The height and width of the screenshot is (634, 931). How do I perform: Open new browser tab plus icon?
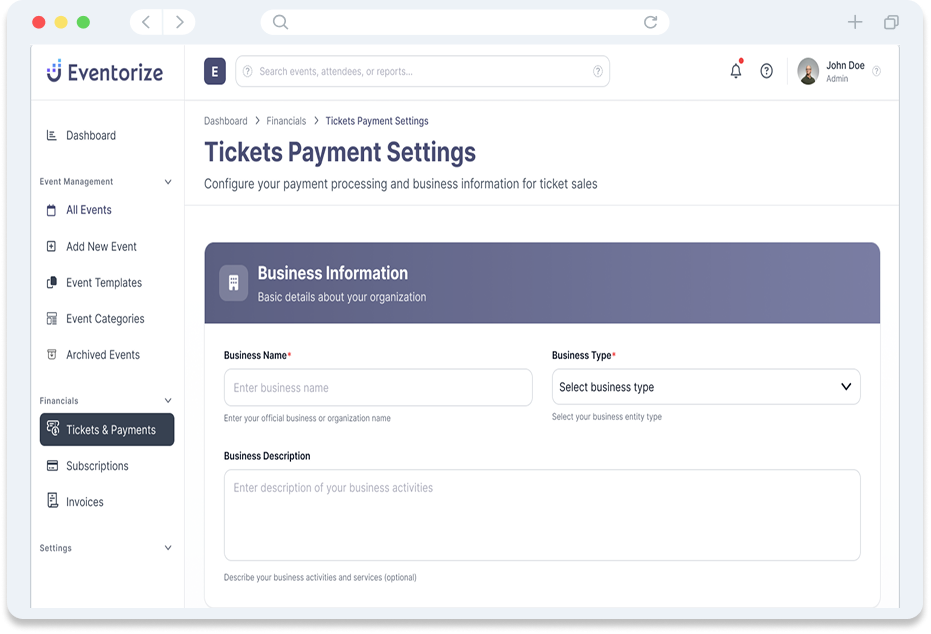click(854, 22)
